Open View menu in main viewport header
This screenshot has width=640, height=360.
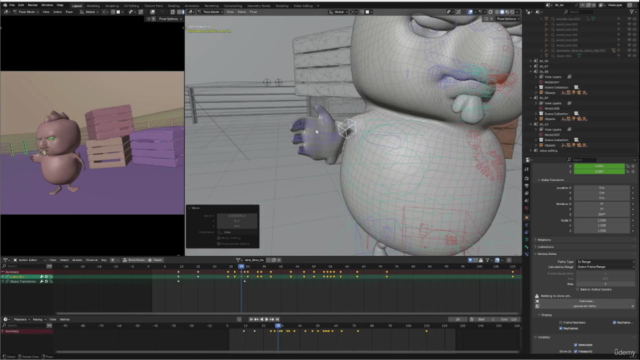pyautogui.click(x=230, y=12)
